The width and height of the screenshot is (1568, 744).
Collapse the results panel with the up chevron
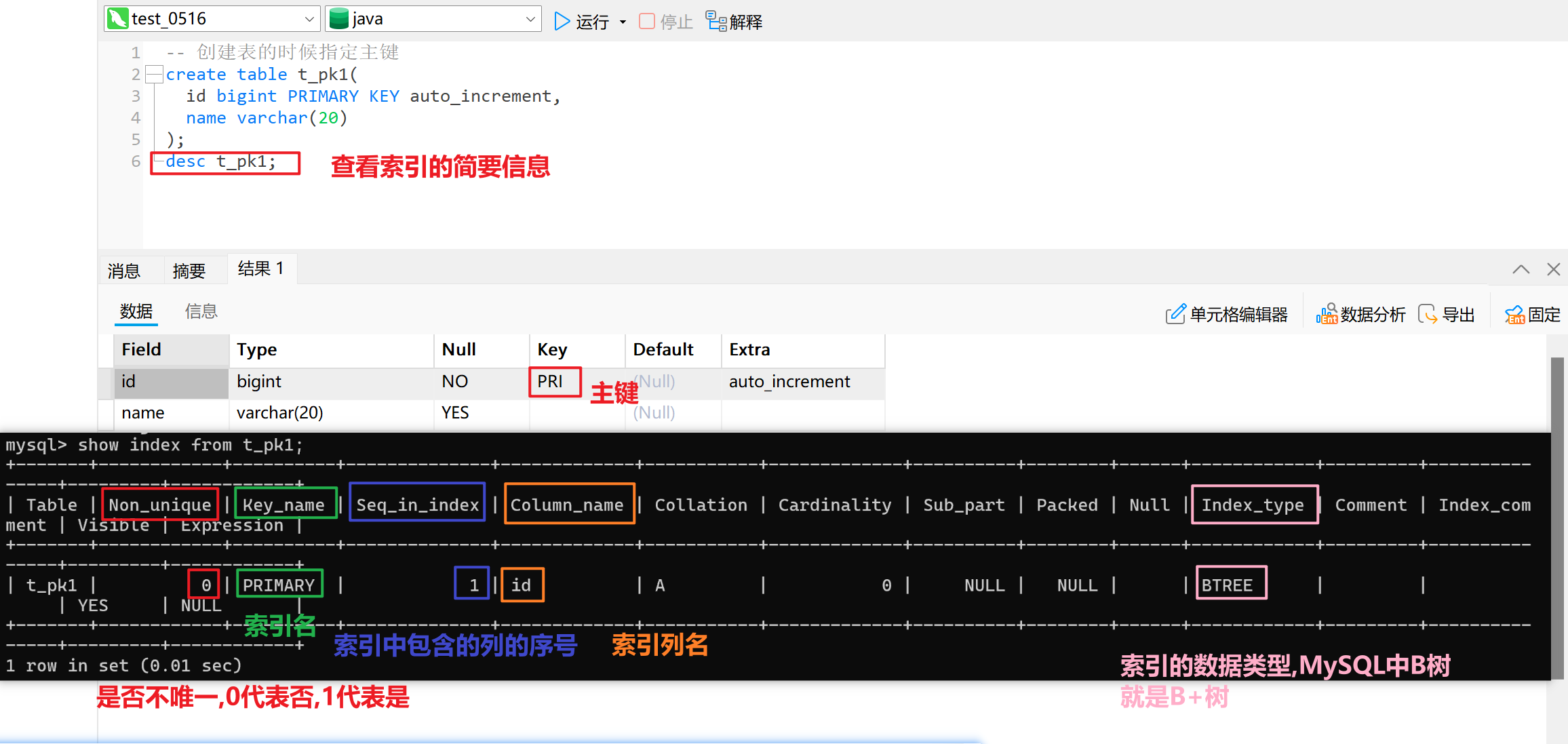pyautogui.click(x=1521, y=269)
